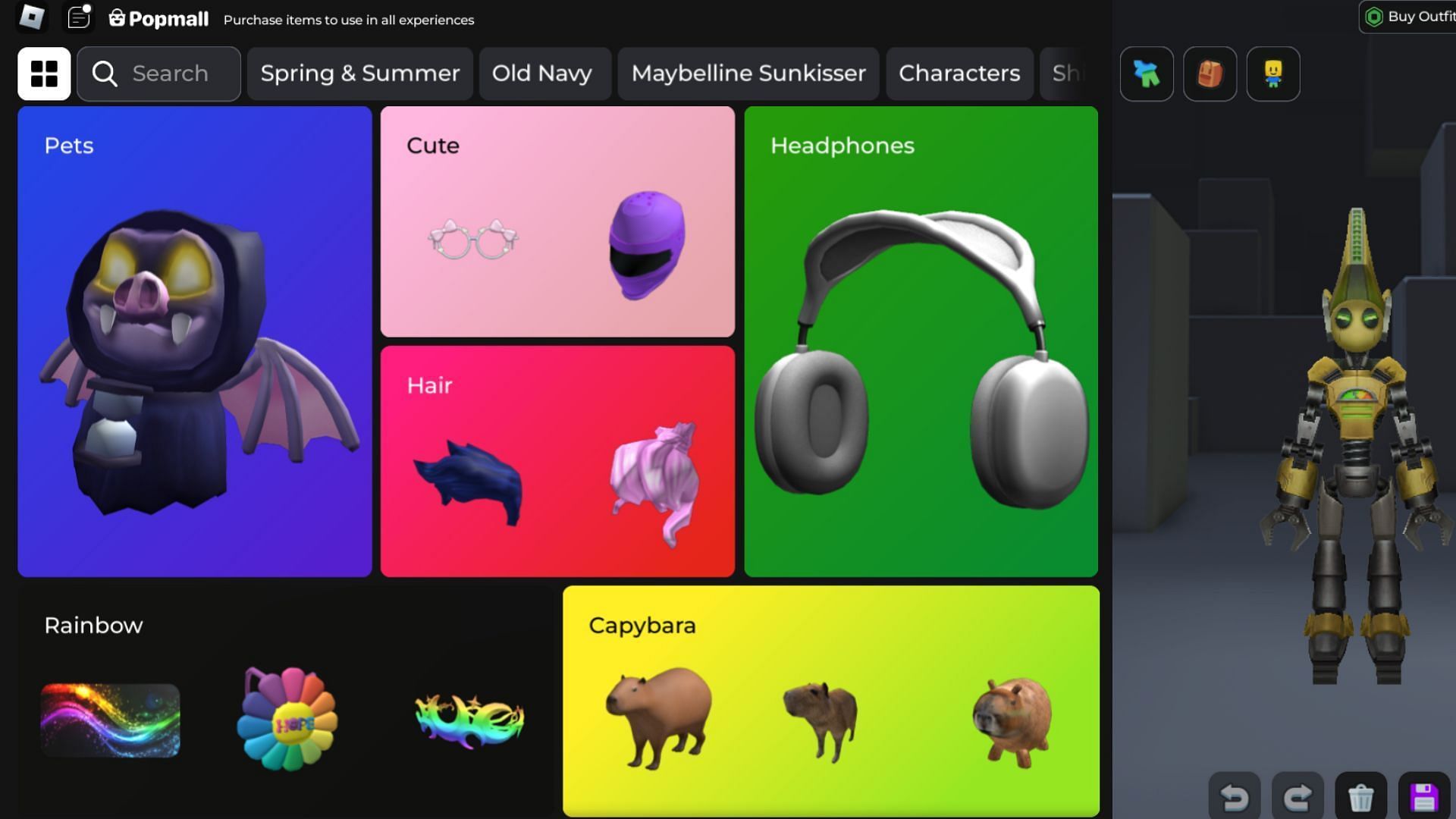Click the redo button in avatar editor

coord(1297,795)
